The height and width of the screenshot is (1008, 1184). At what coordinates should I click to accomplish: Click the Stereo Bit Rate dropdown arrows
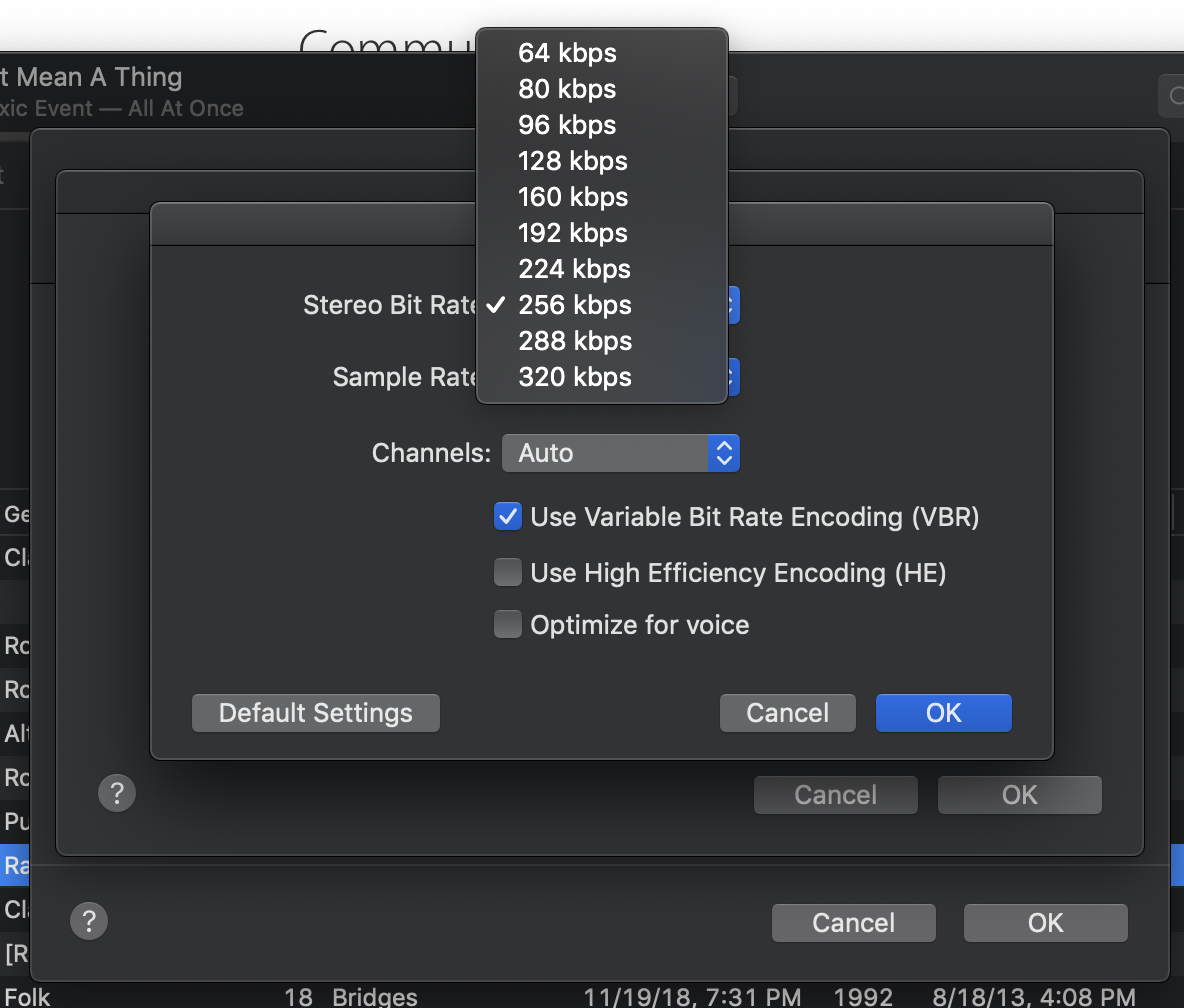pos(731,305)
